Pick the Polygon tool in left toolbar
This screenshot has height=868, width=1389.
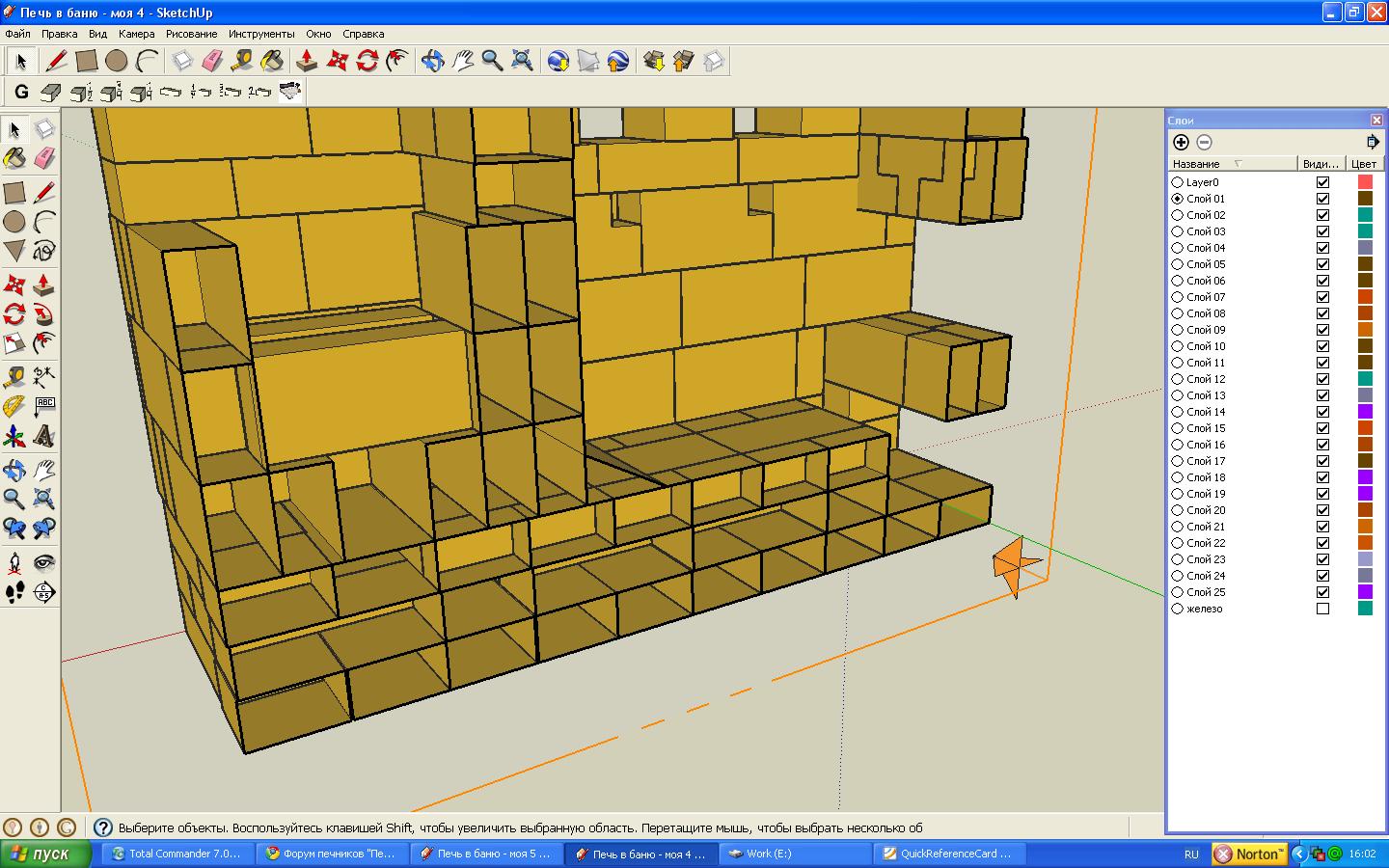(14, 251)
